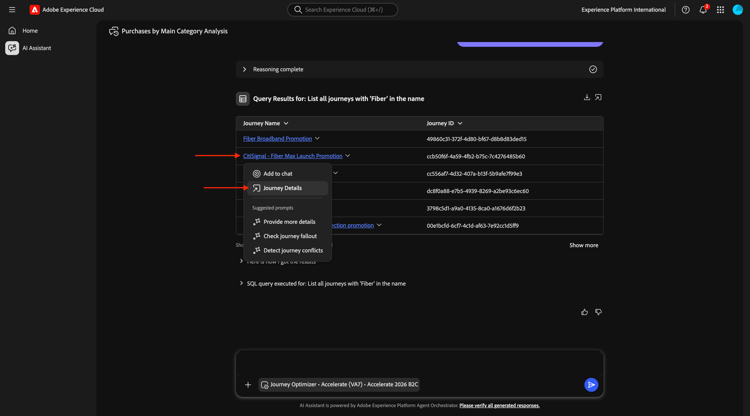Give a thumbs down to the response
750x416 pixels.
(598, 312)
